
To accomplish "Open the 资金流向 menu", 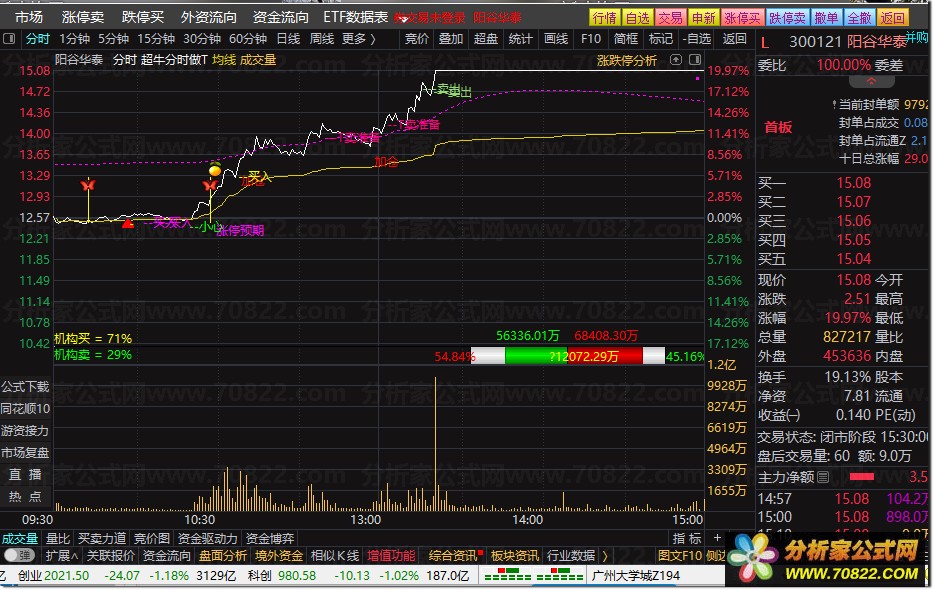I will [x=280, y=18].
